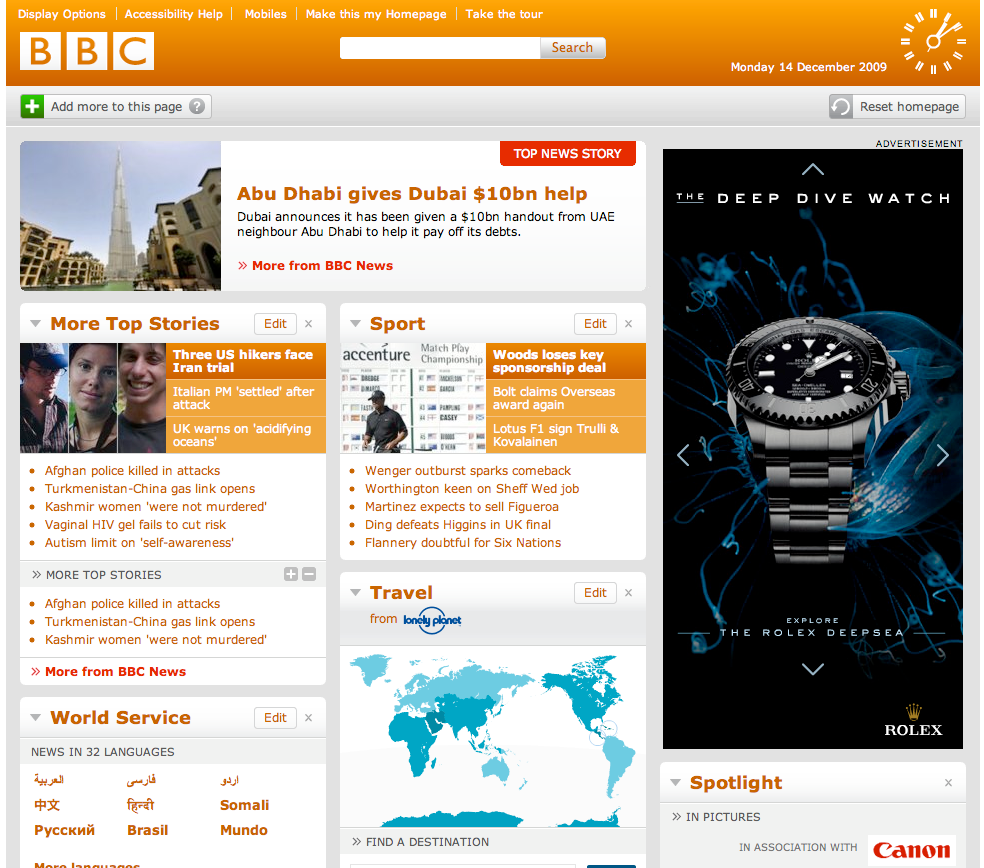Open Brasil language news
984x868 pixels.
147,830
